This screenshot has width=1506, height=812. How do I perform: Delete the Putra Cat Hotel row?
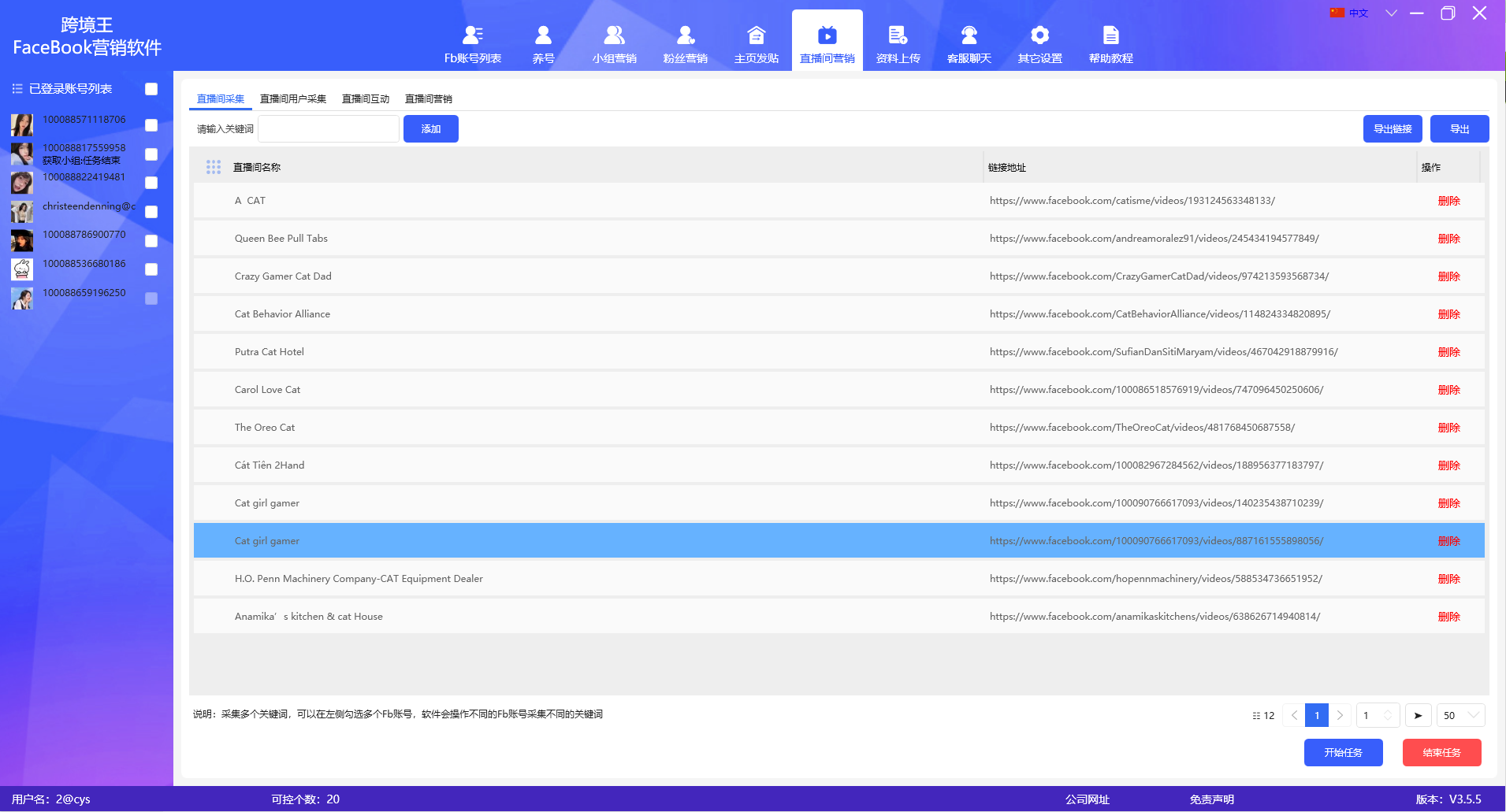[1448, 352]
